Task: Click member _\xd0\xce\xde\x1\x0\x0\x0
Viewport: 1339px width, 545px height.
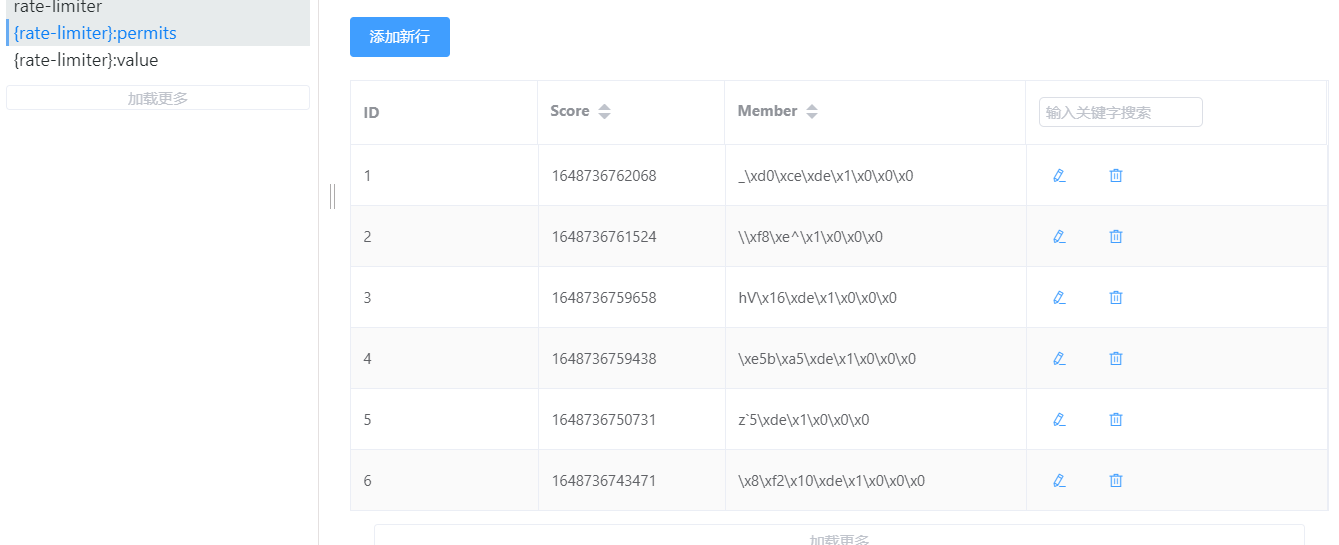Action: 826,176
